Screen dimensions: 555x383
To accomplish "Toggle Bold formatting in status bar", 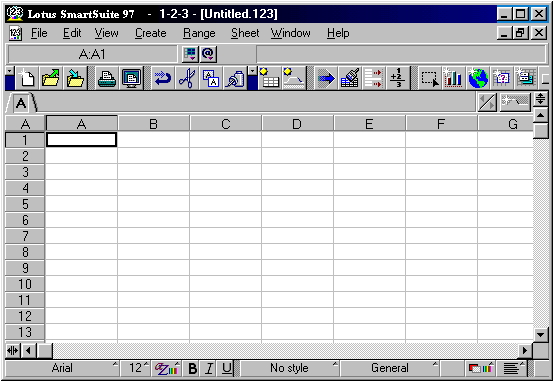I will [193, 368].
